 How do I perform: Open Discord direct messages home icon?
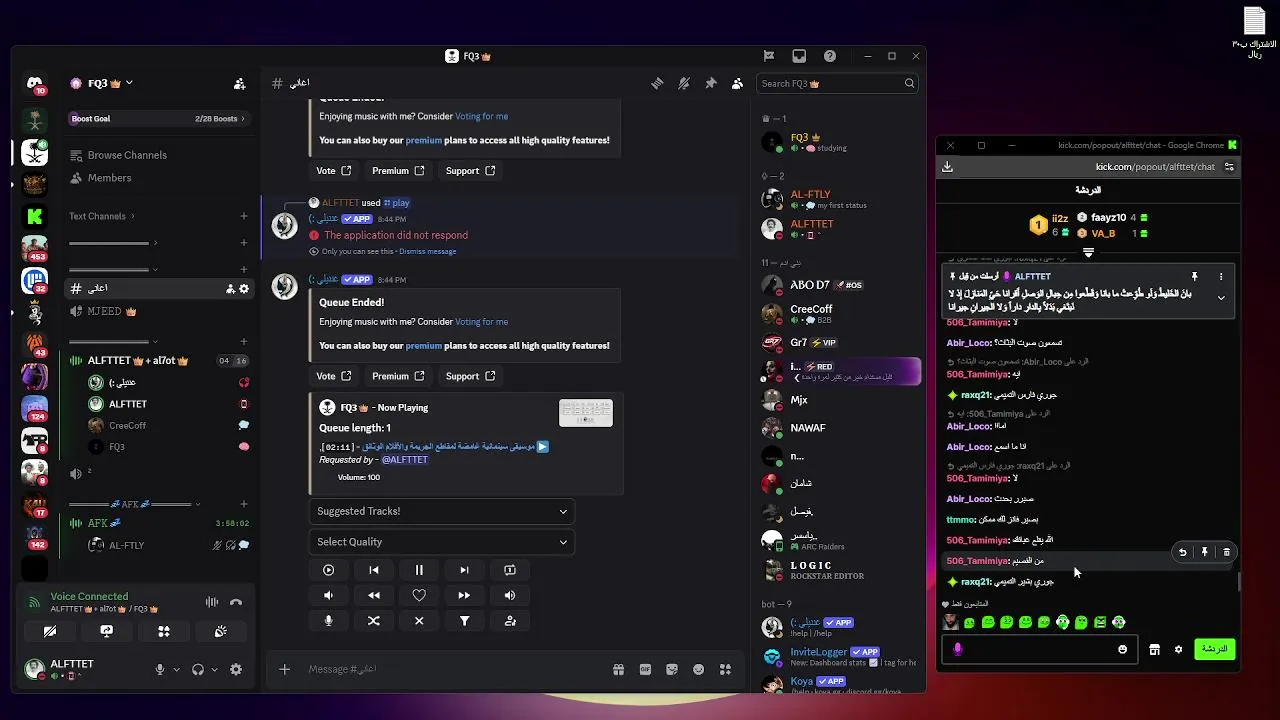(35, 85)
